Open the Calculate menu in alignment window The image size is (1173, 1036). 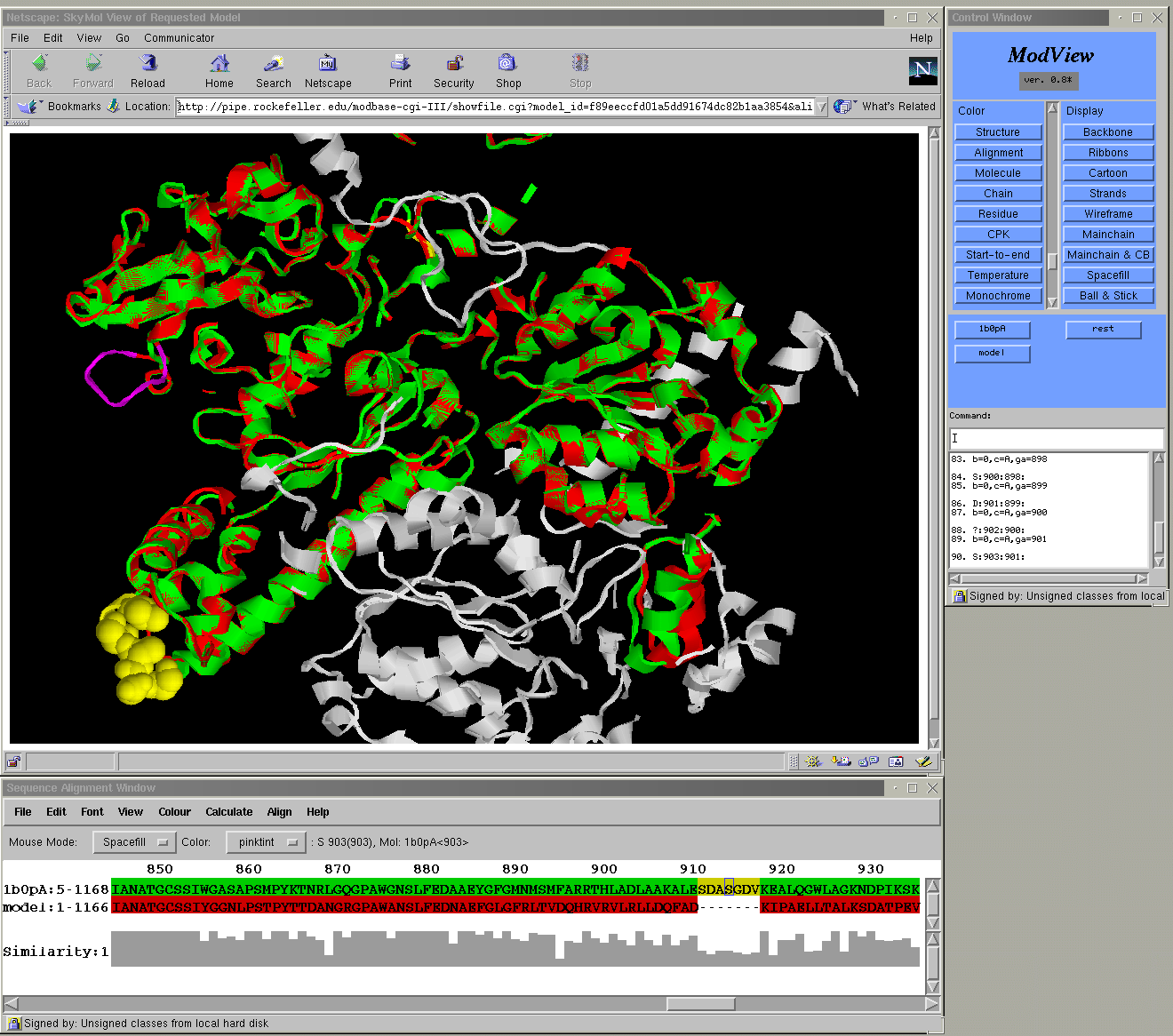click(x=228, y=812)
